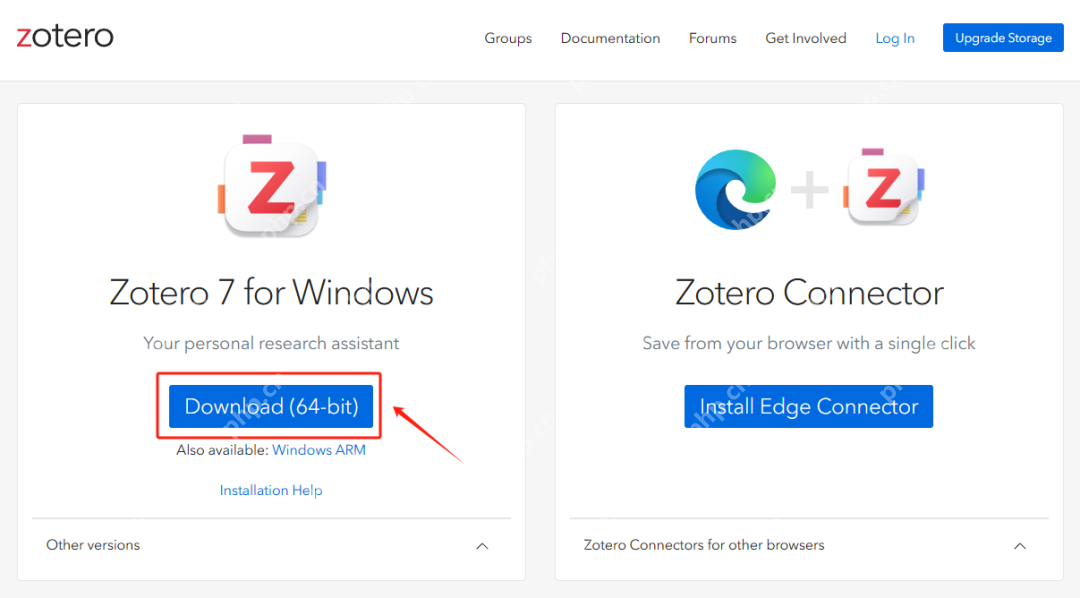Image resolution: width=1080 pixels, height=598 pixels.
Task: Go to Documentation in navigation
Action: click(x=610, y=38)
